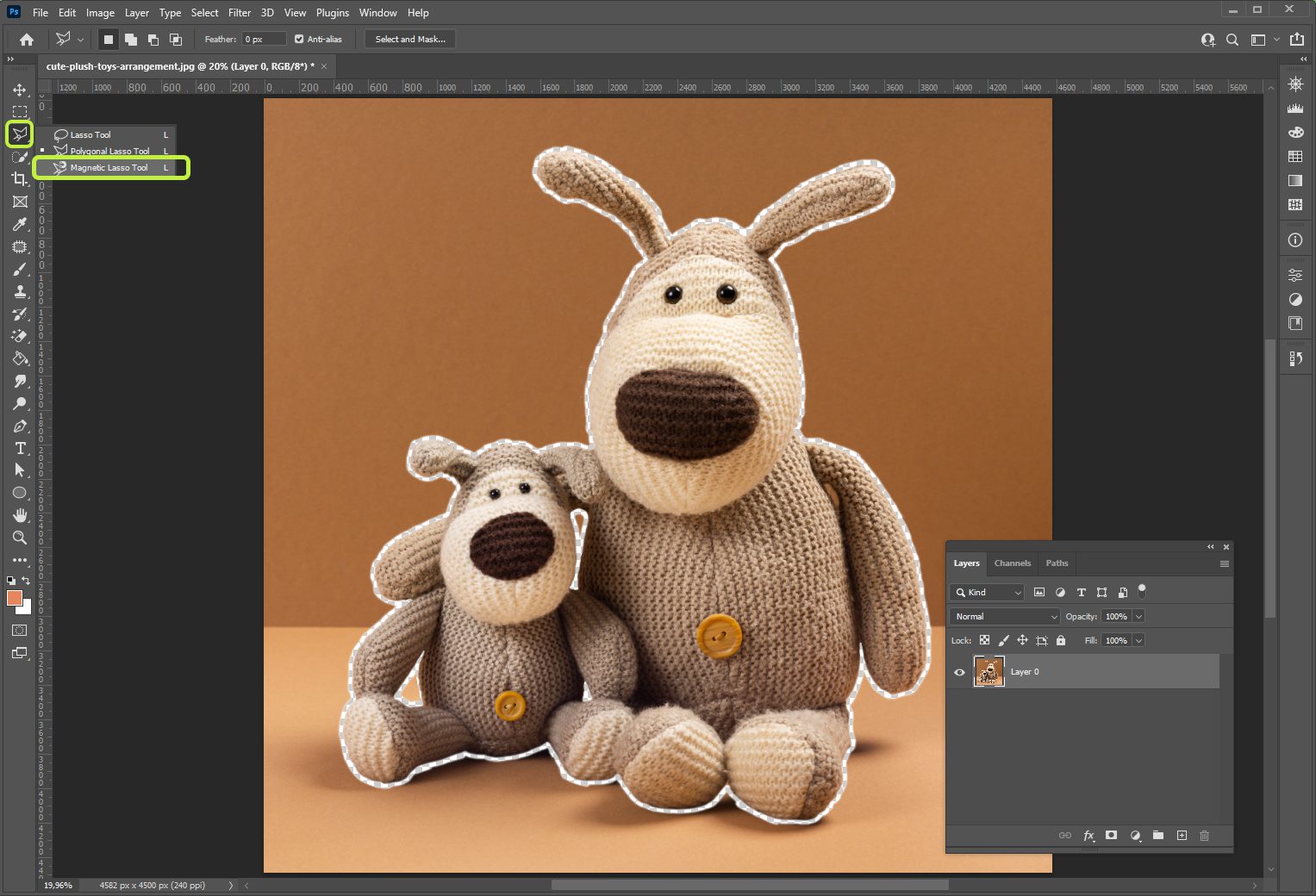Open the Normal blend mode dropdown
Image resolution: width=1316 pixels, height=896 pixels.
click(1005, 617)
